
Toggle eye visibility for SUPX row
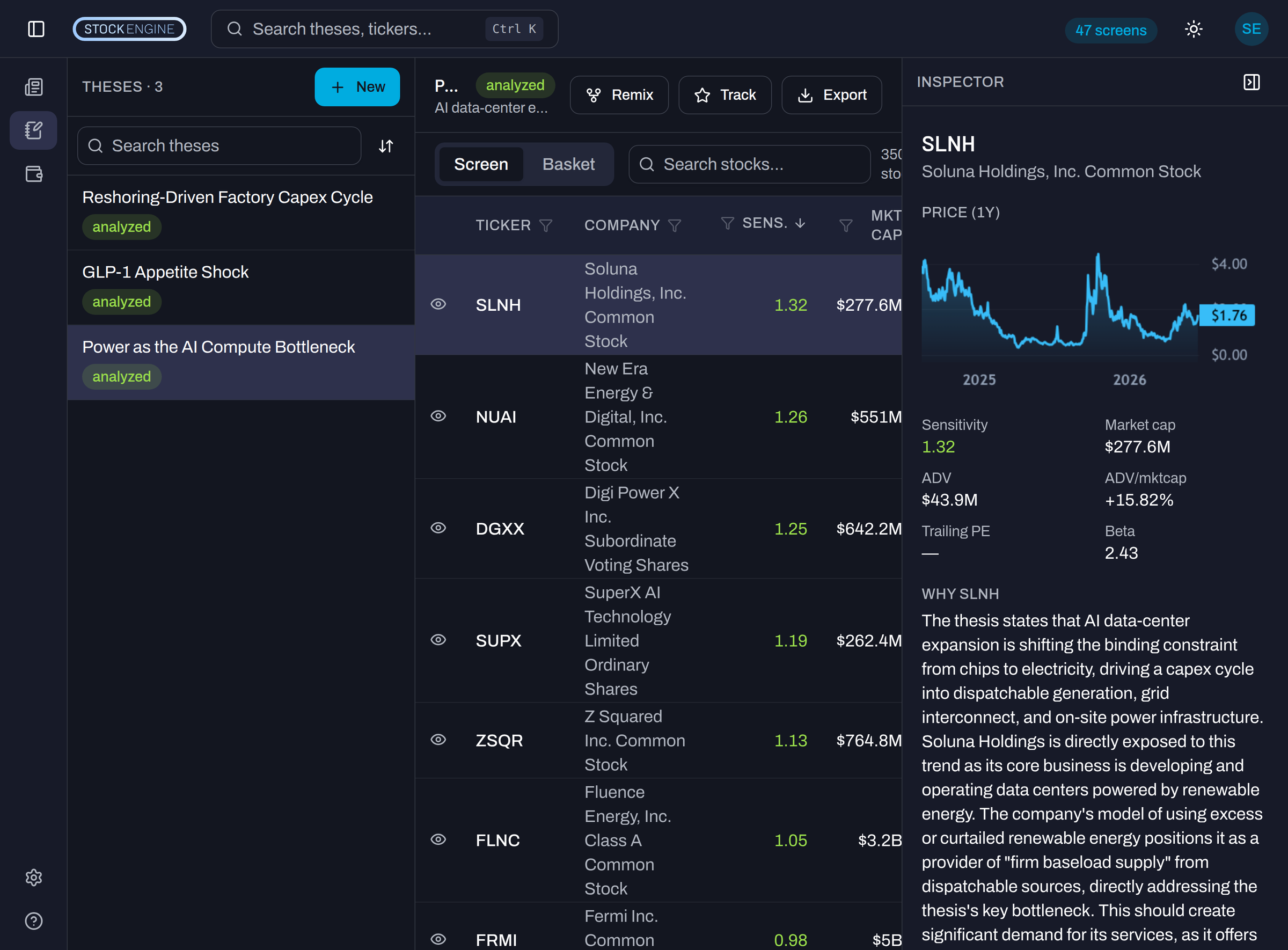click(x=438, y=640)
